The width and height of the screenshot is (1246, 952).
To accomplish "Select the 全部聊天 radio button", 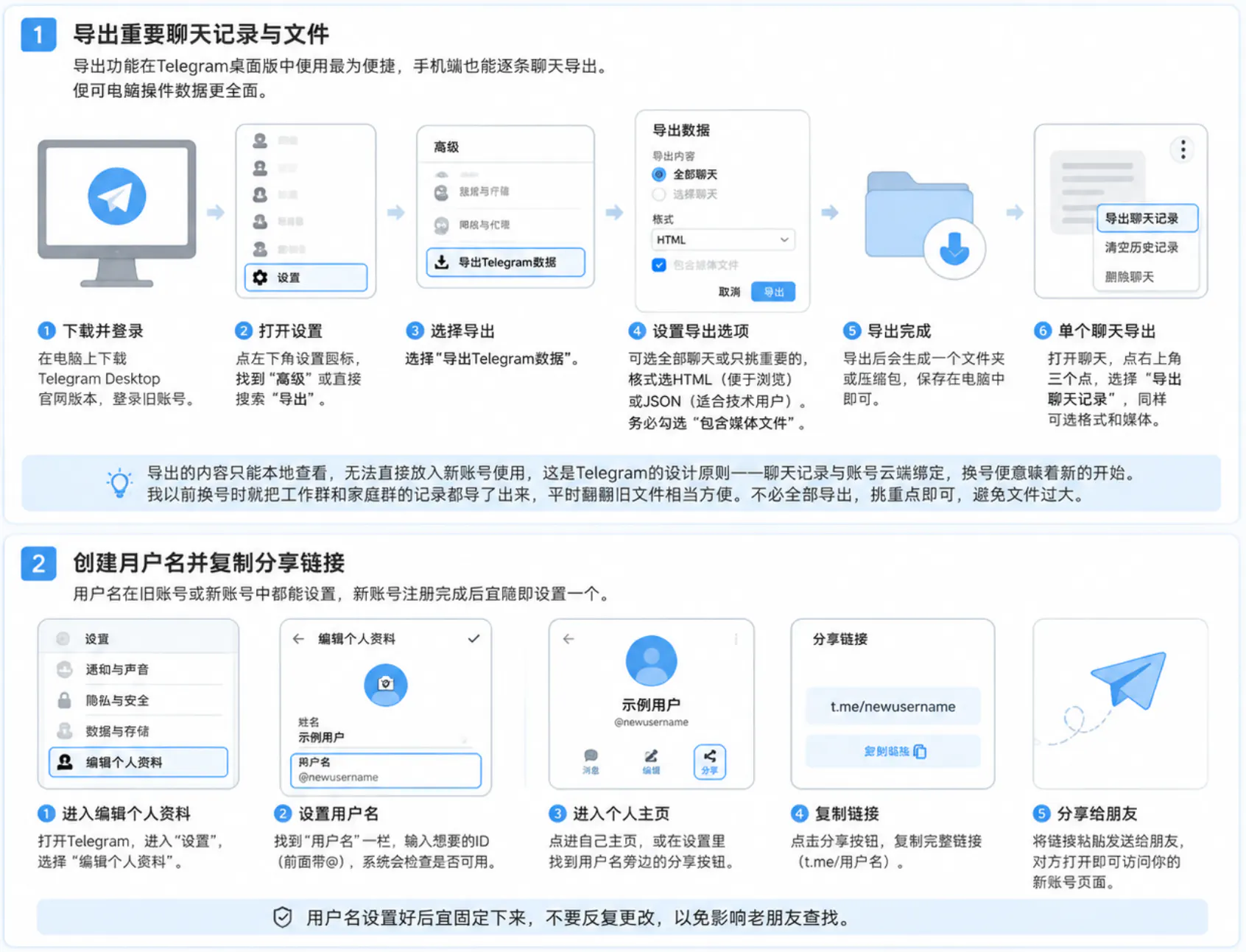I will [x=659, y=174].
